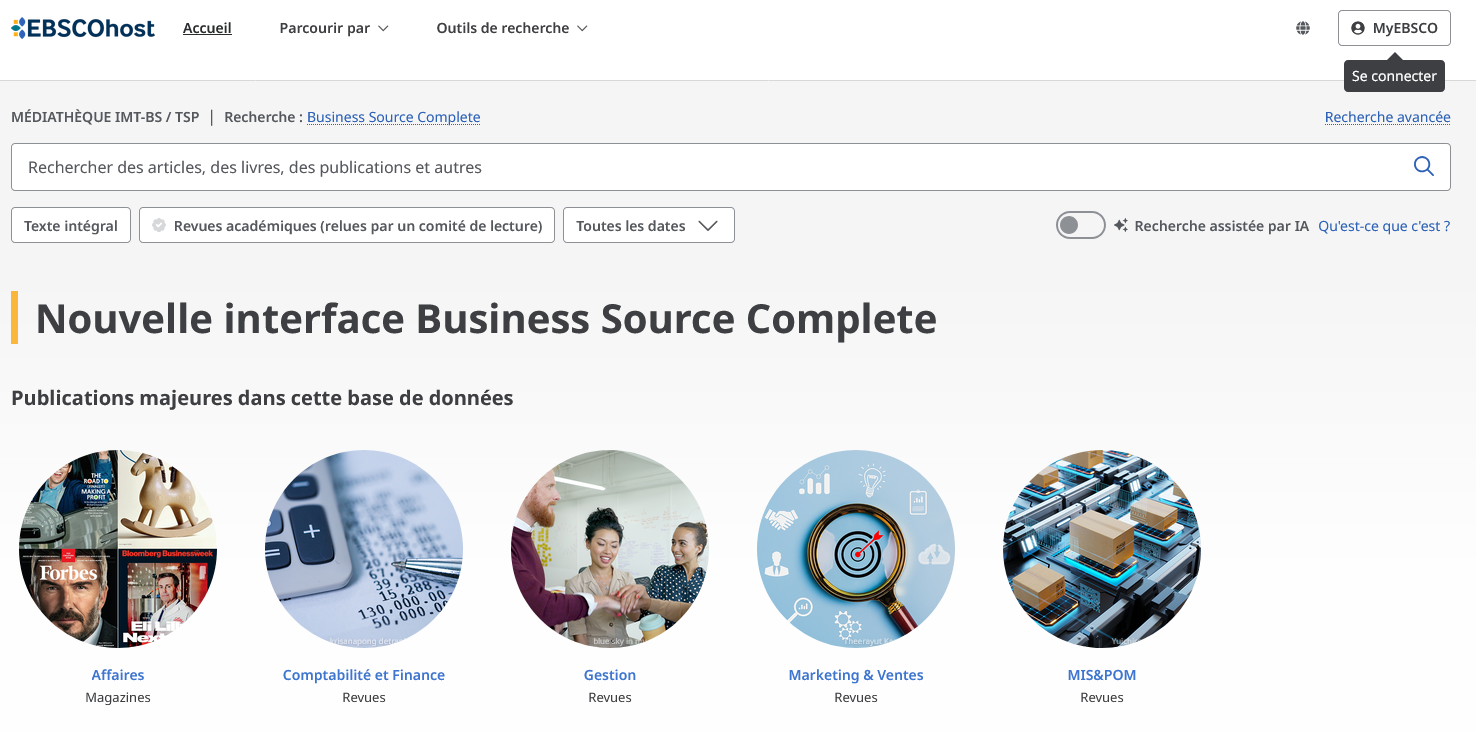Open the Parcourir par menu
Viewport: 1476px width, 732px height.
[334, 28]
